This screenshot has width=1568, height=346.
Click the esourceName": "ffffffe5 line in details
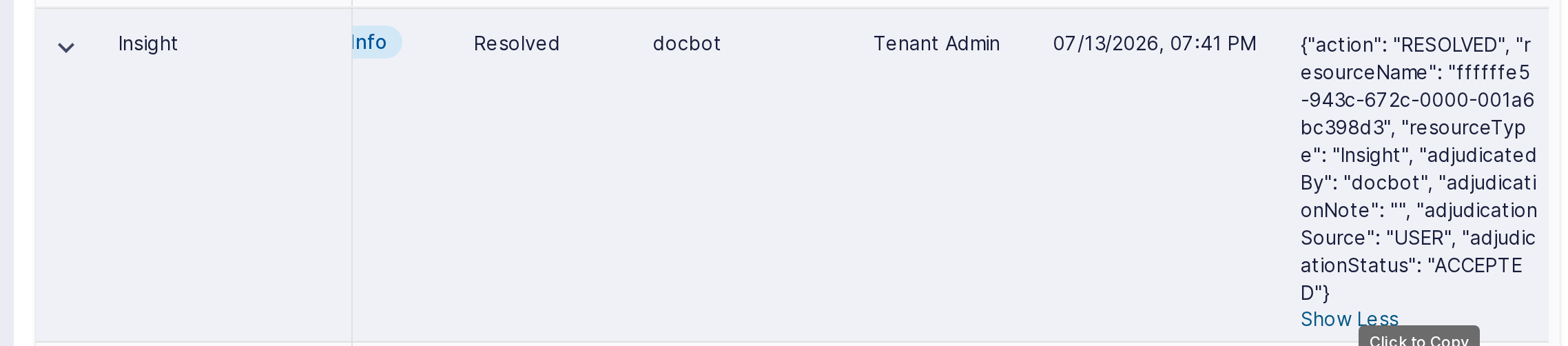click(x=1415, y=72)
